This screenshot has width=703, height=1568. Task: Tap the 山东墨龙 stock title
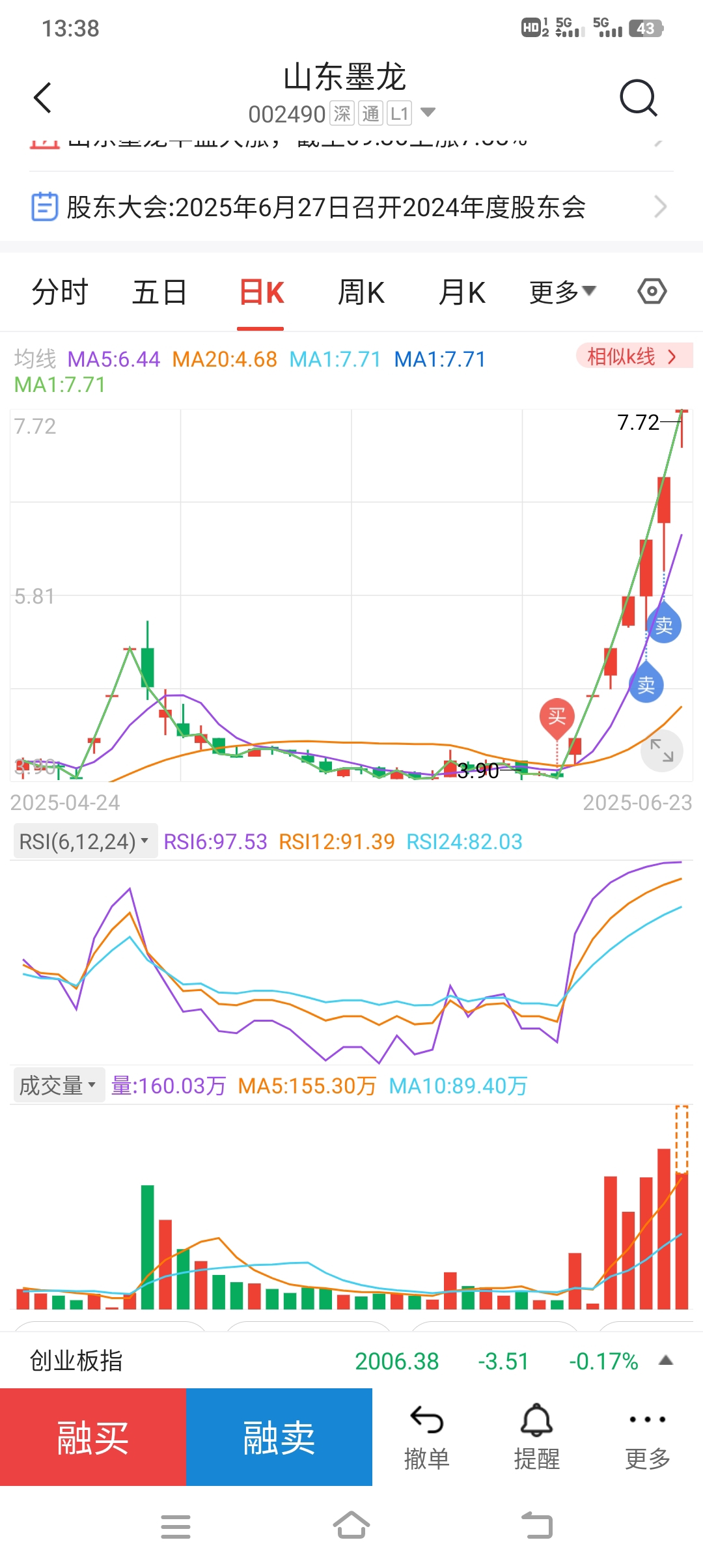(x=345, y=77)
